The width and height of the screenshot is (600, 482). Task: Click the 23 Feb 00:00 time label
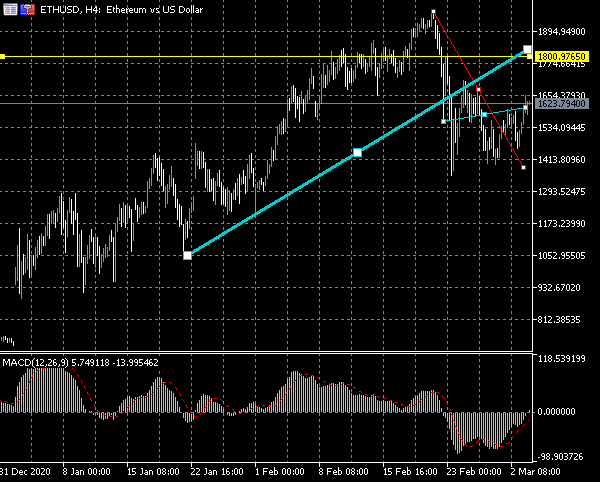474,472
